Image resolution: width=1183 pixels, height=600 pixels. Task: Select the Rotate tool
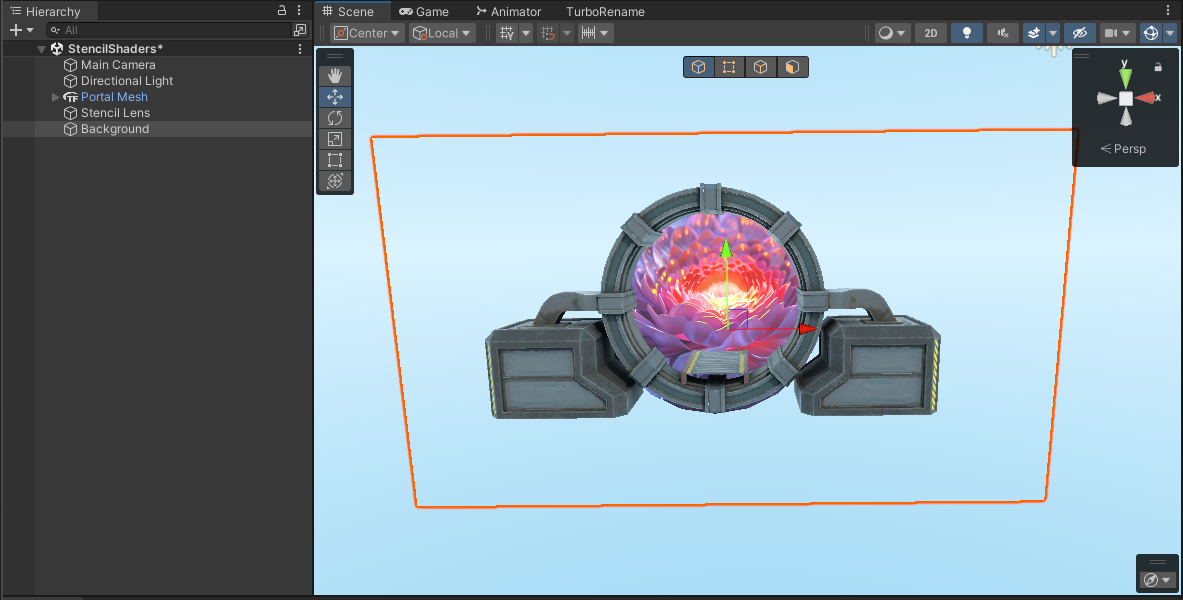click(335, 117)
